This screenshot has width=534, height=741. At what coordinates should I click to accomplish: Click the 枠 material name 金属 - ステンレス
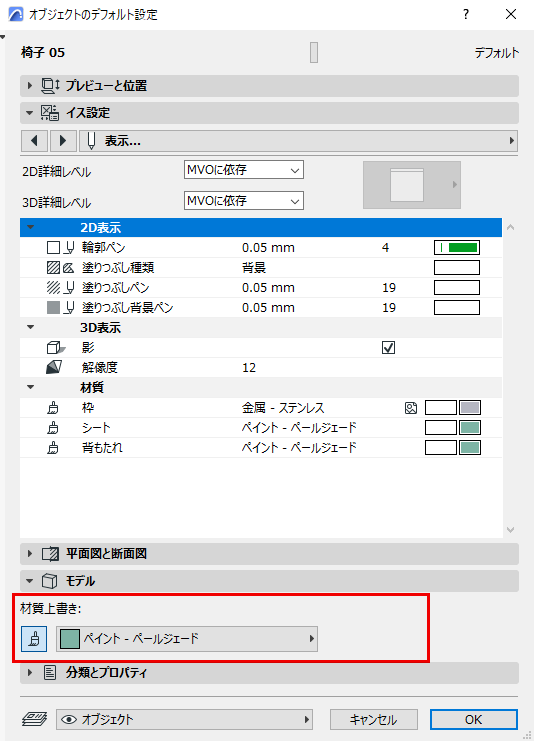[x=283, y=408]
